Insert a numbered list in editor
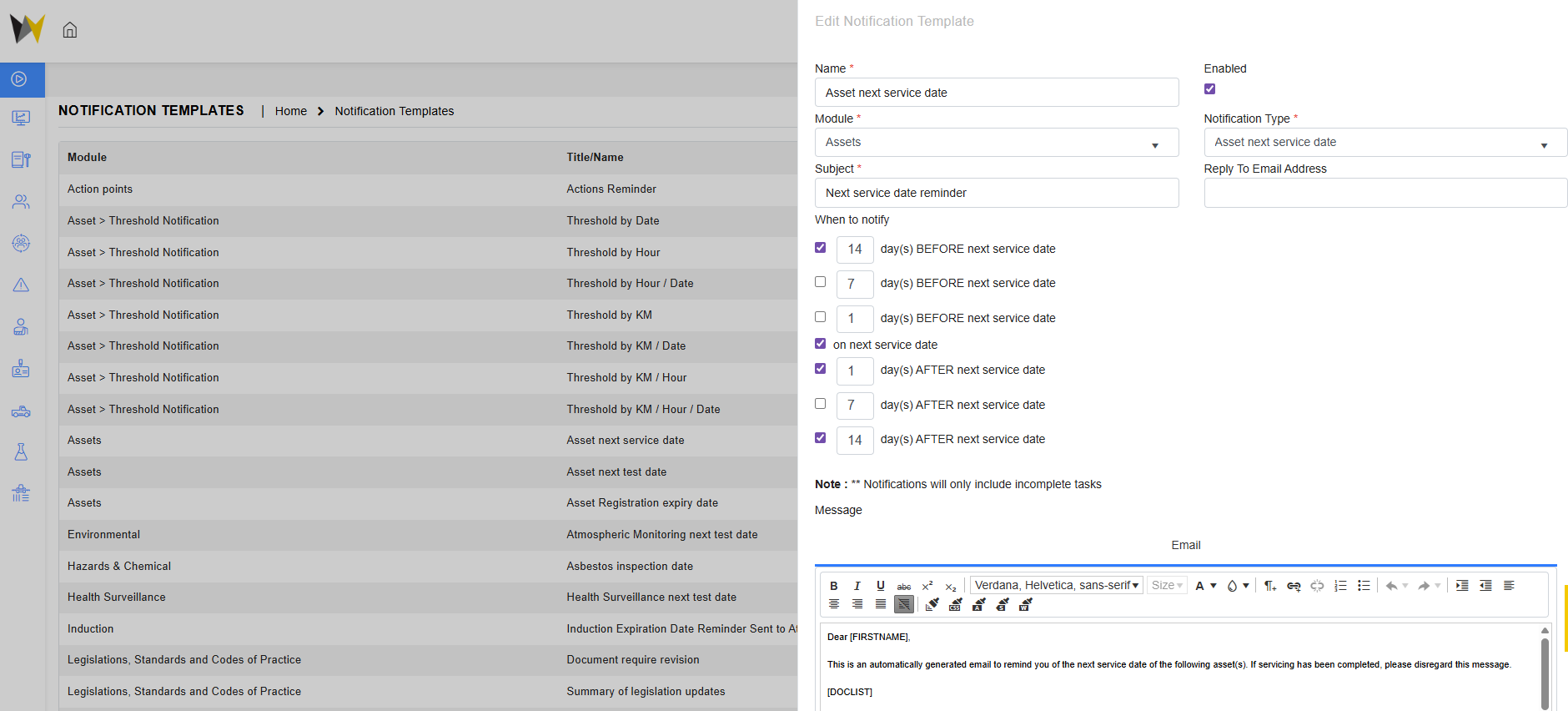Viewport: 1568px width, 711px height. coord(1340,586)
